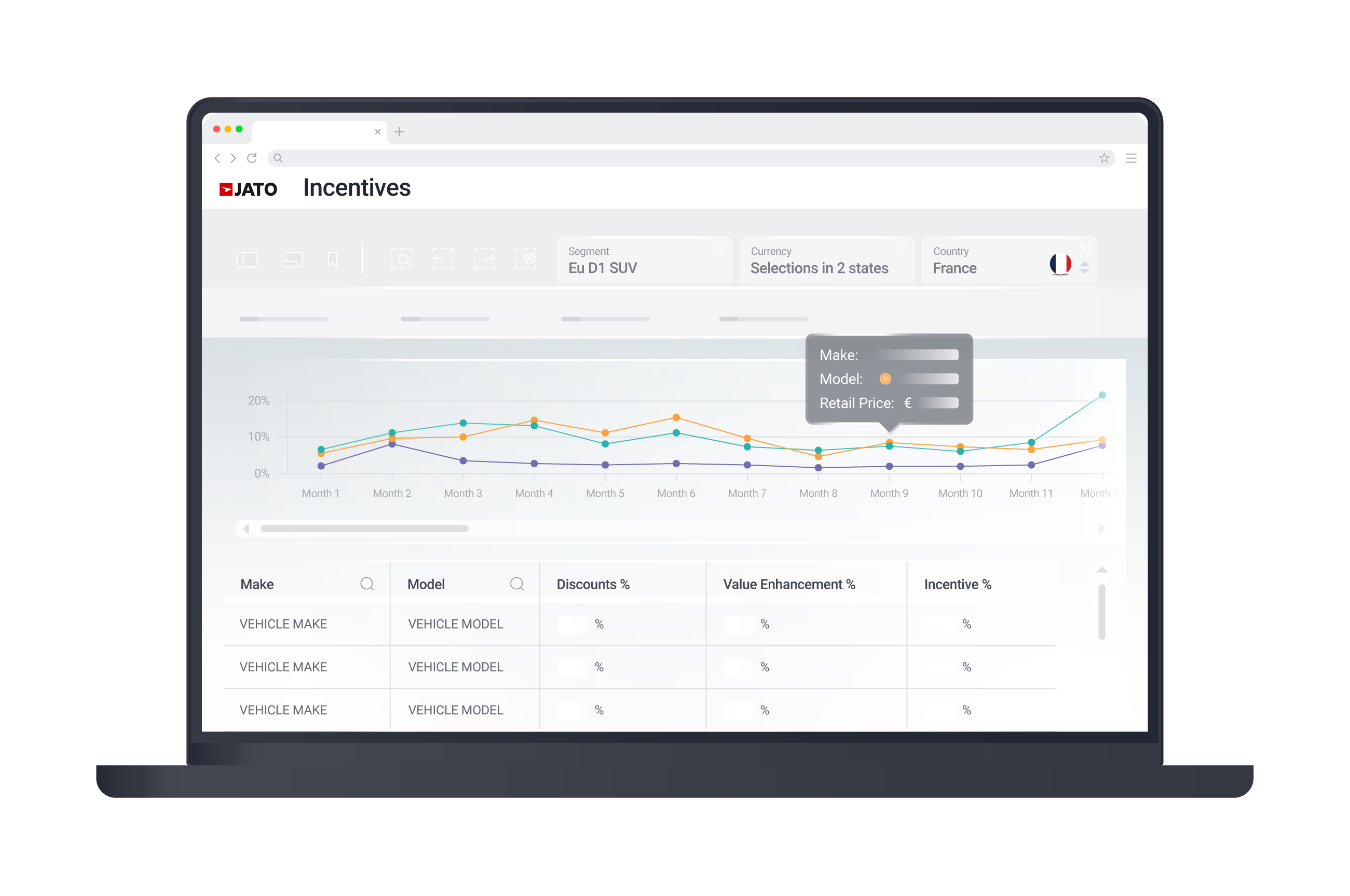Step back selection with undo icon
This screenshot has width=1350, height=896.
(x=443, y=259)
